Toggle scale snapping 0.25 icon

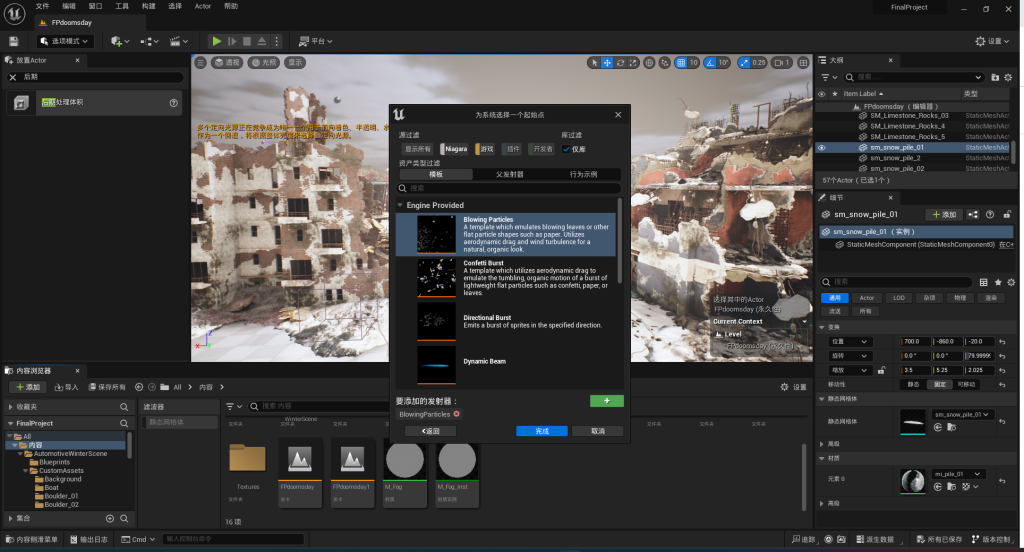click(744, 63)
